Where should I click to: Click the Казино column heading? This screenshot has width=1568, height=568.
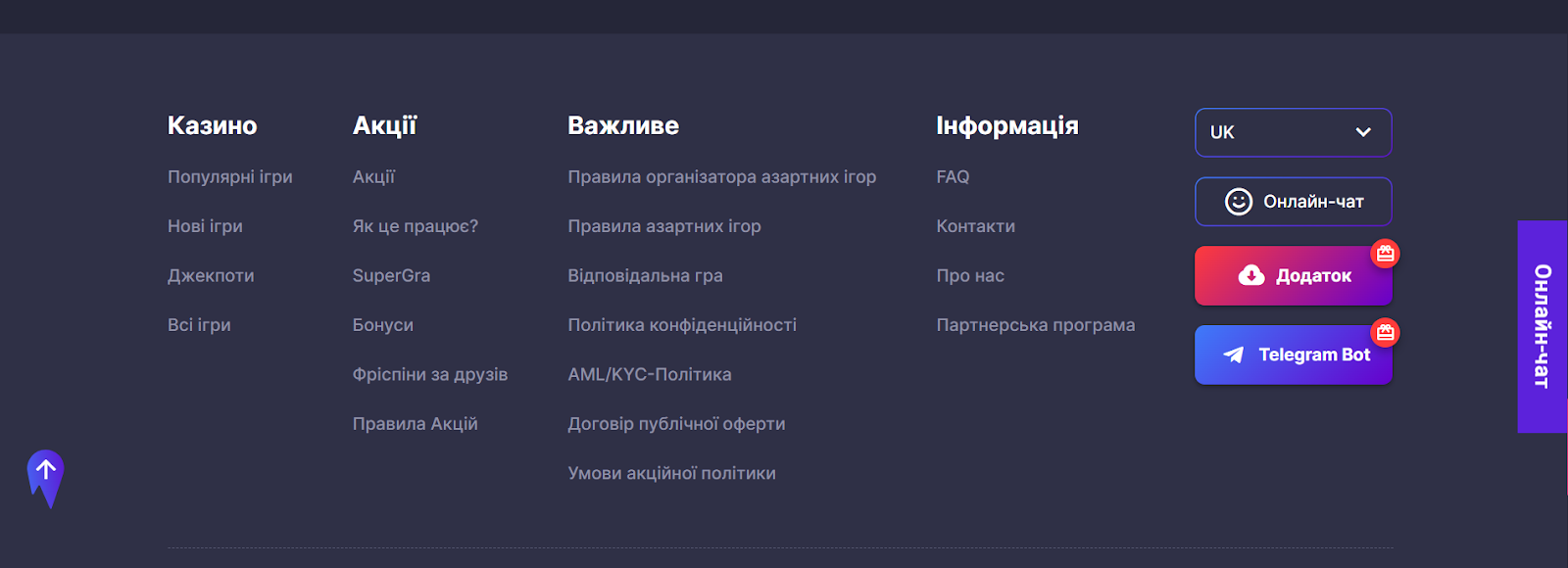(x=213, y=125)
